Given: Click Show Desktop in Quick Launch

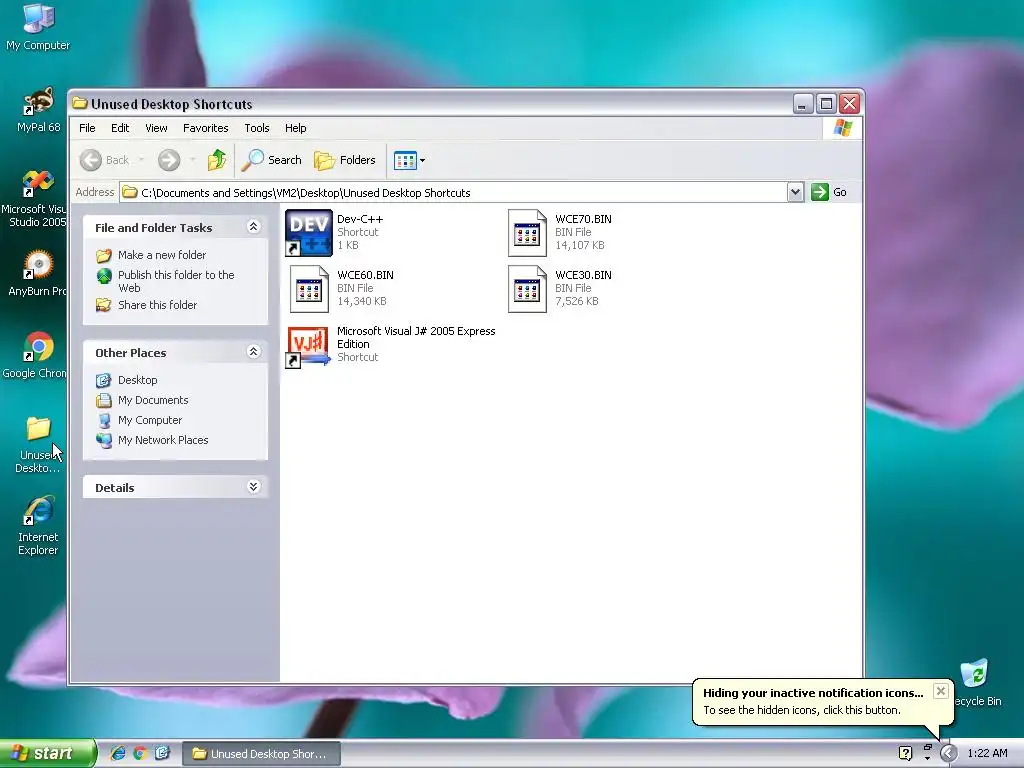Looking at the screenshot, I should (162, 754).
